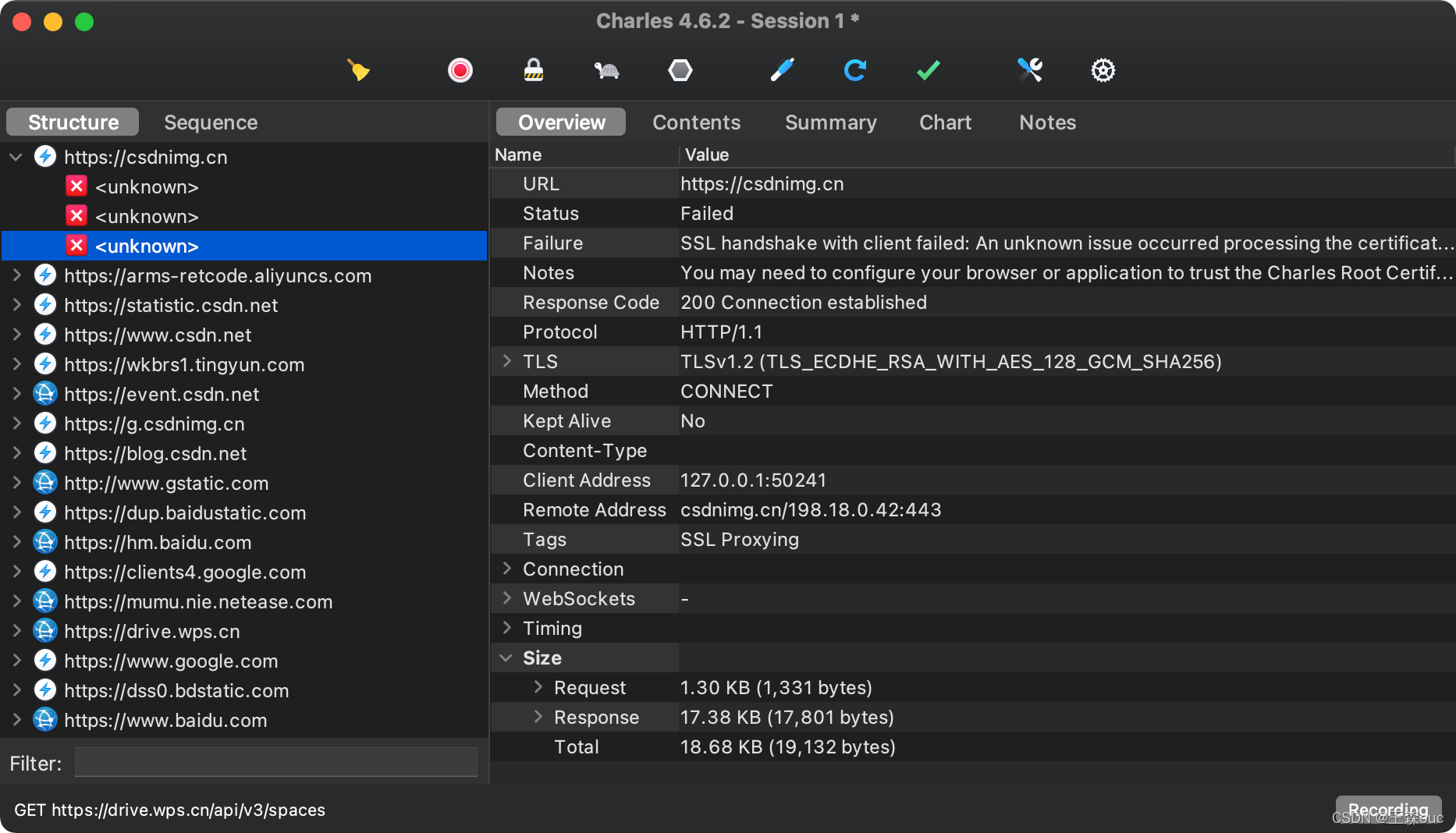Select Client Address value 127.0.0.1:50241
This screenshot has width=1456, height=833.
[753, 480]
